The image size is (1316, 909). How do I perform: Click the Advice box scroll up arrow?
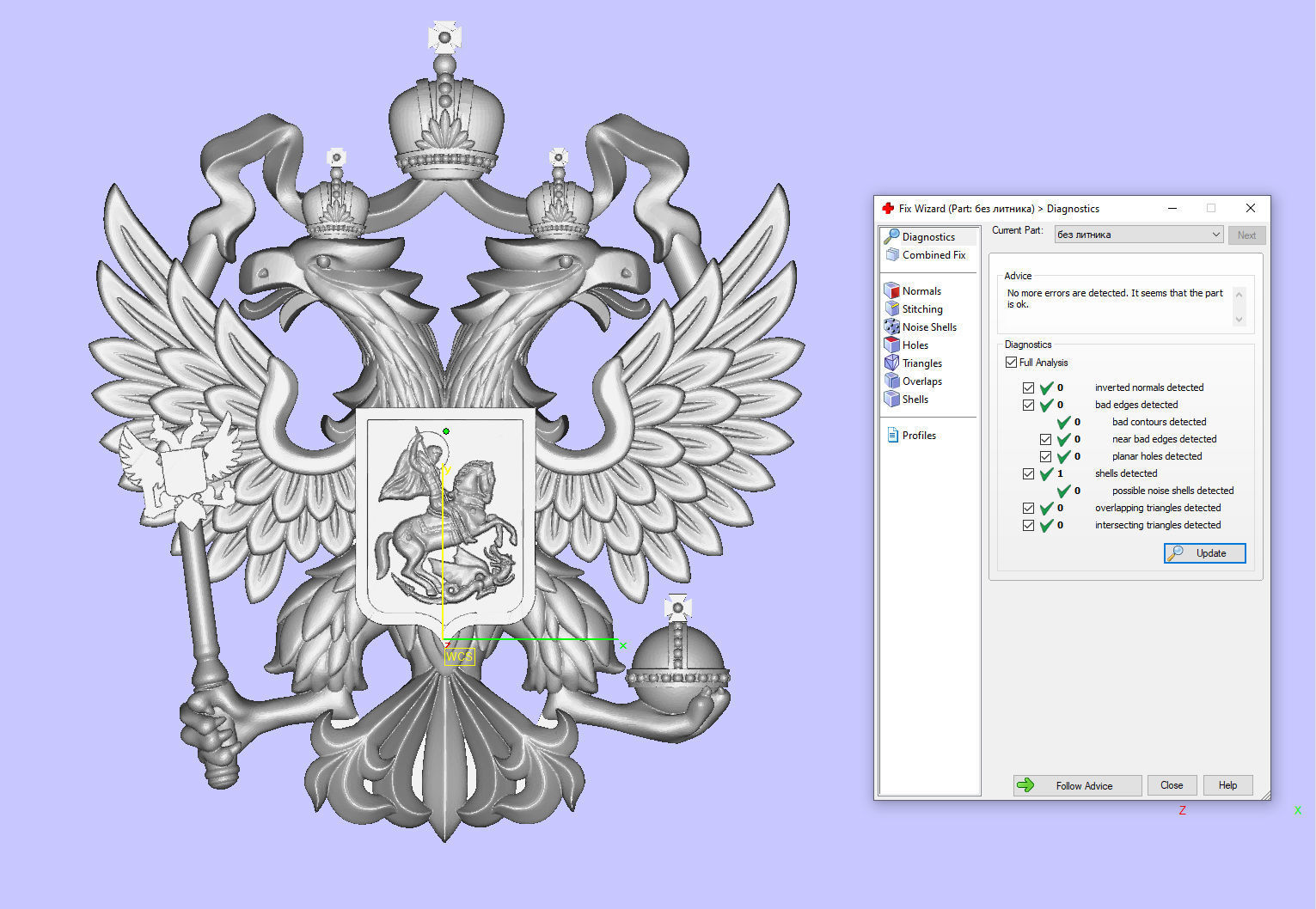[x=1239, y=294]
